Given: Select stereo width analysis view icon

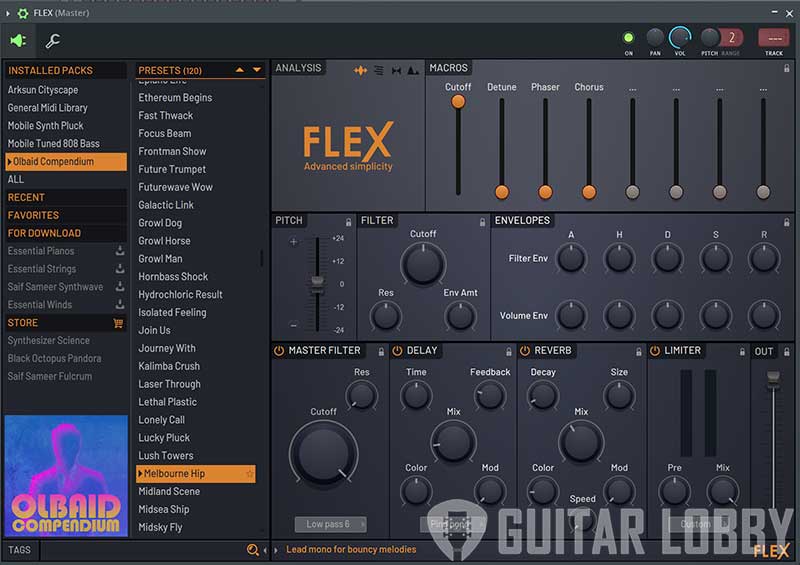Looking at the screenshot, I should (x=396, y=70).
